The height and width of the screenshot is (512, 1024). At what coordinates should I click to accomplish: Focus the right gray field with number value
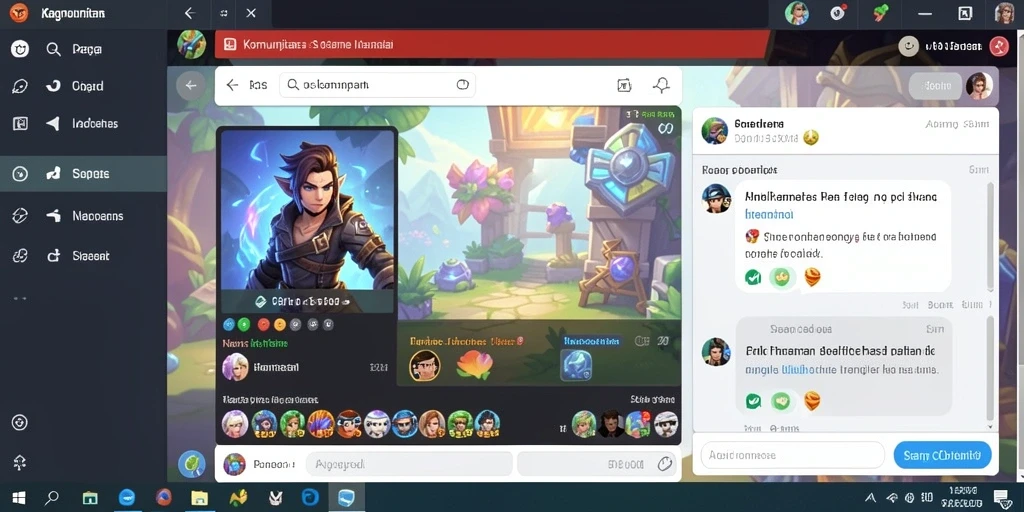click(597, 464)
